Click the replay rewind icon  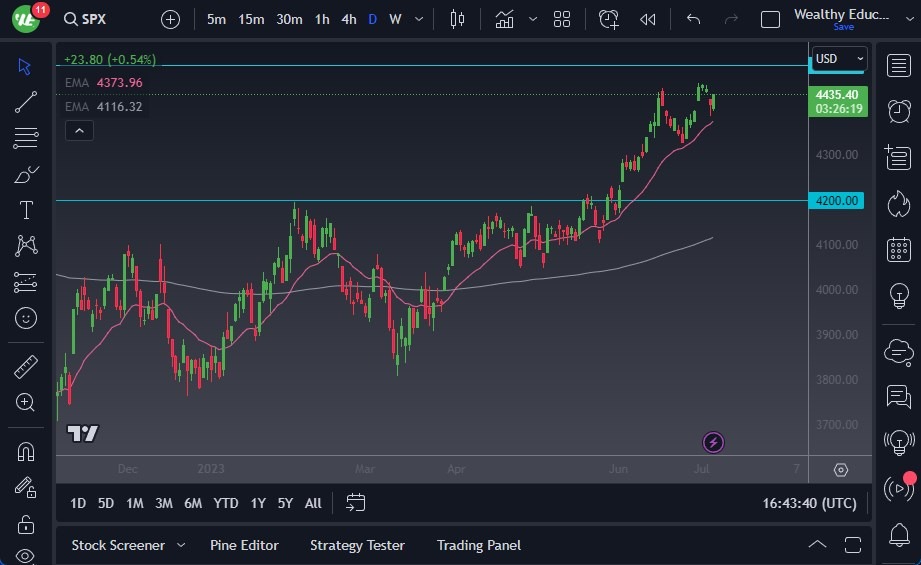click(x=648, y=19)
